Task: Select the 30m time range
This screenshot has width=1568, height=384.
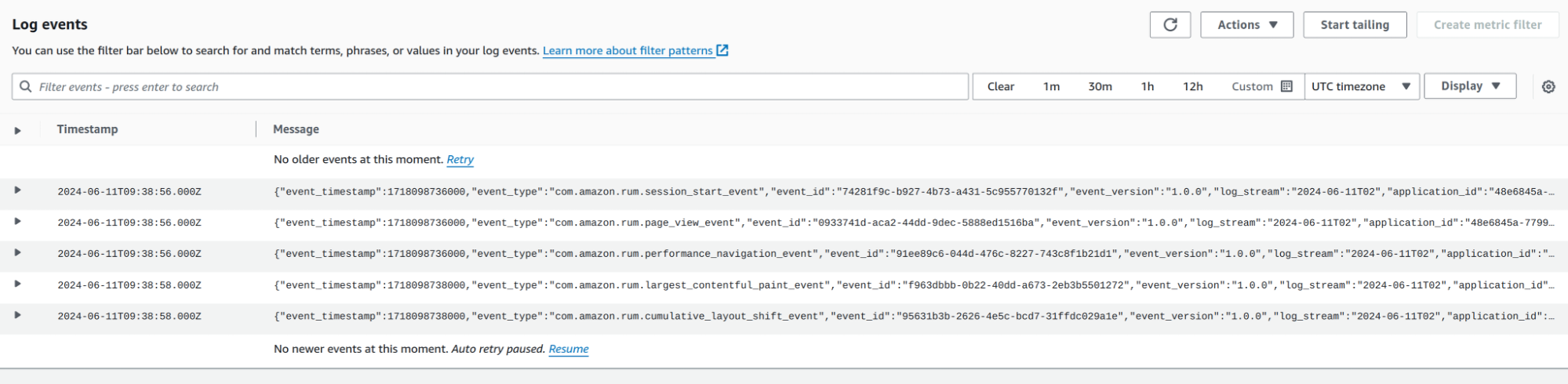Action: pos(1100,86)
